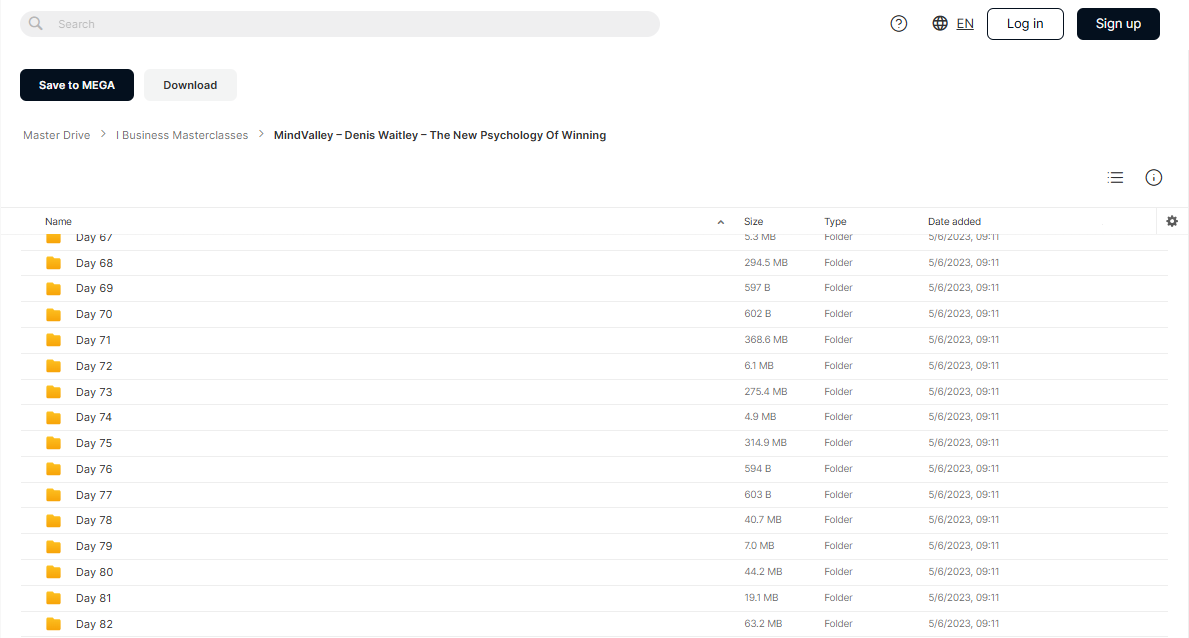Click current folder breadcrumb MindValley title
Viewport: 1189px width, 638px height.
coord(440,135)
